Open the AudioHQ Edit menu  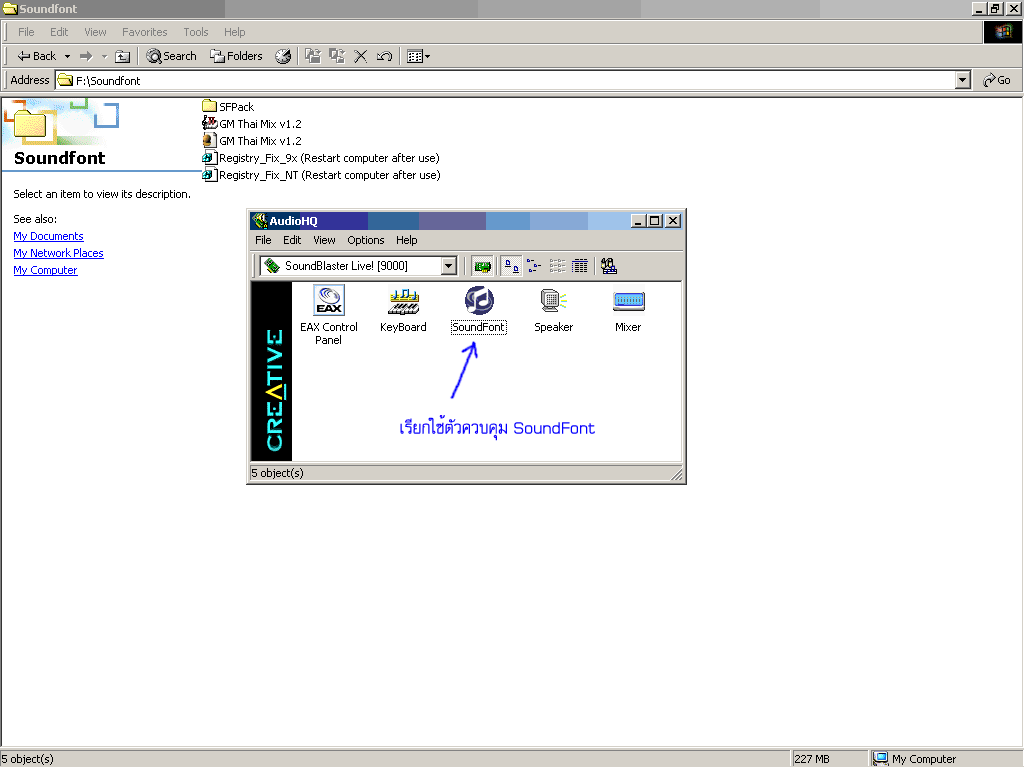pos(292,240)
